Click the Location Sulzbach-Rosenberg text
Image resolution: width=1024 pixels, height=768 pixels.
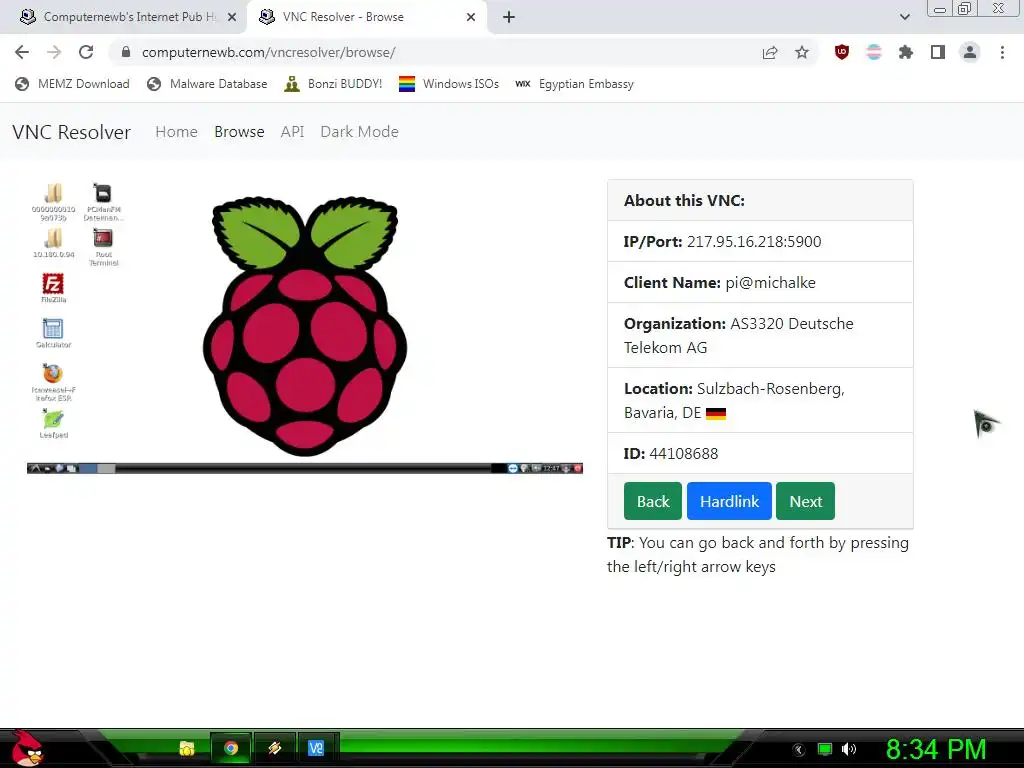pos(734,400)
